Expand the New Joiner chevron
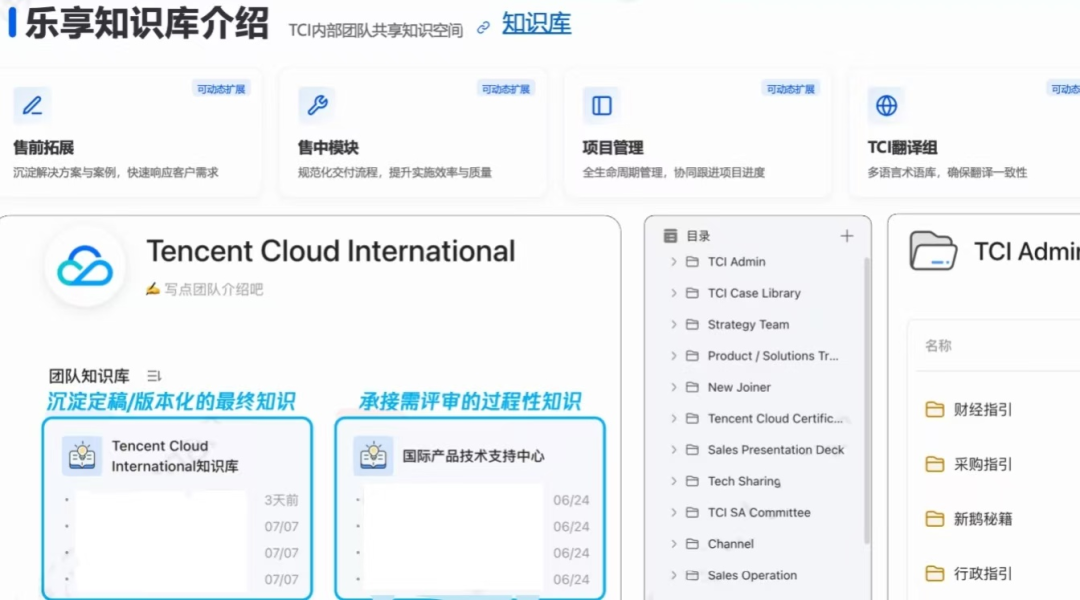 point(674,387)
